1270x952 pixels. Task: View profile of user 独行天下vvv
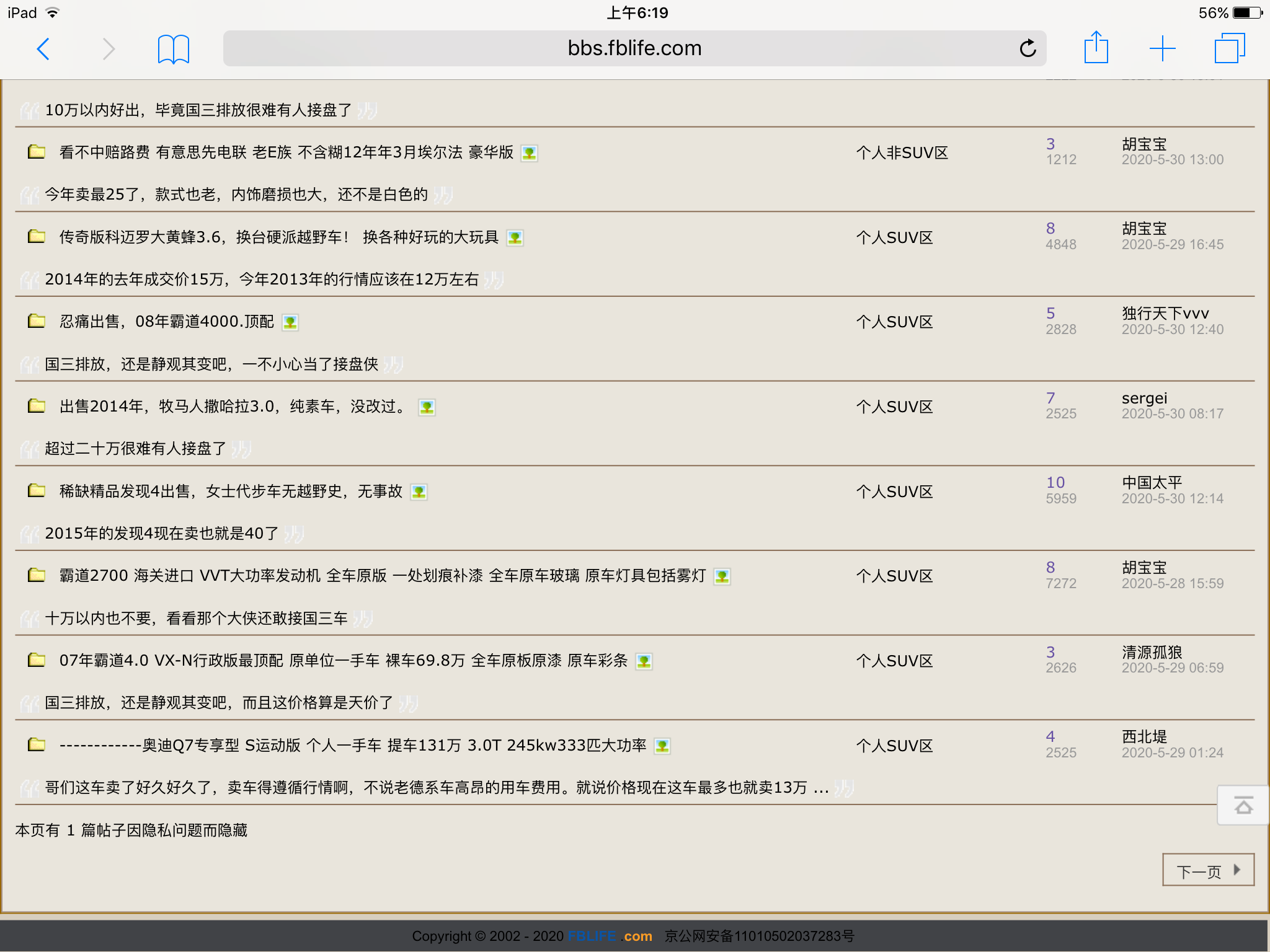[x=1165, y=313]
